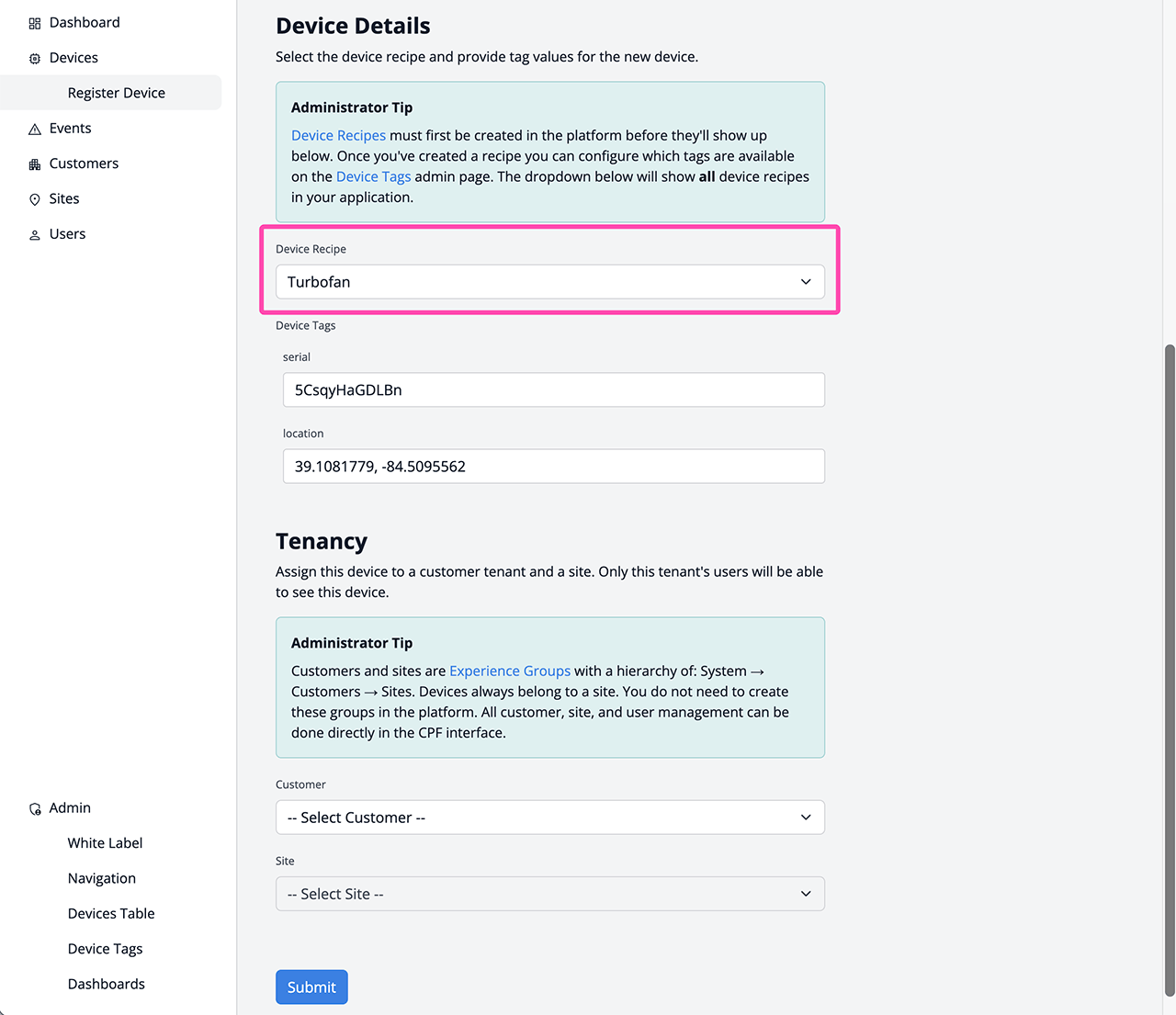Open the Navigation admin settings
Viewport: 1176px width, 1015px height.
102,878
